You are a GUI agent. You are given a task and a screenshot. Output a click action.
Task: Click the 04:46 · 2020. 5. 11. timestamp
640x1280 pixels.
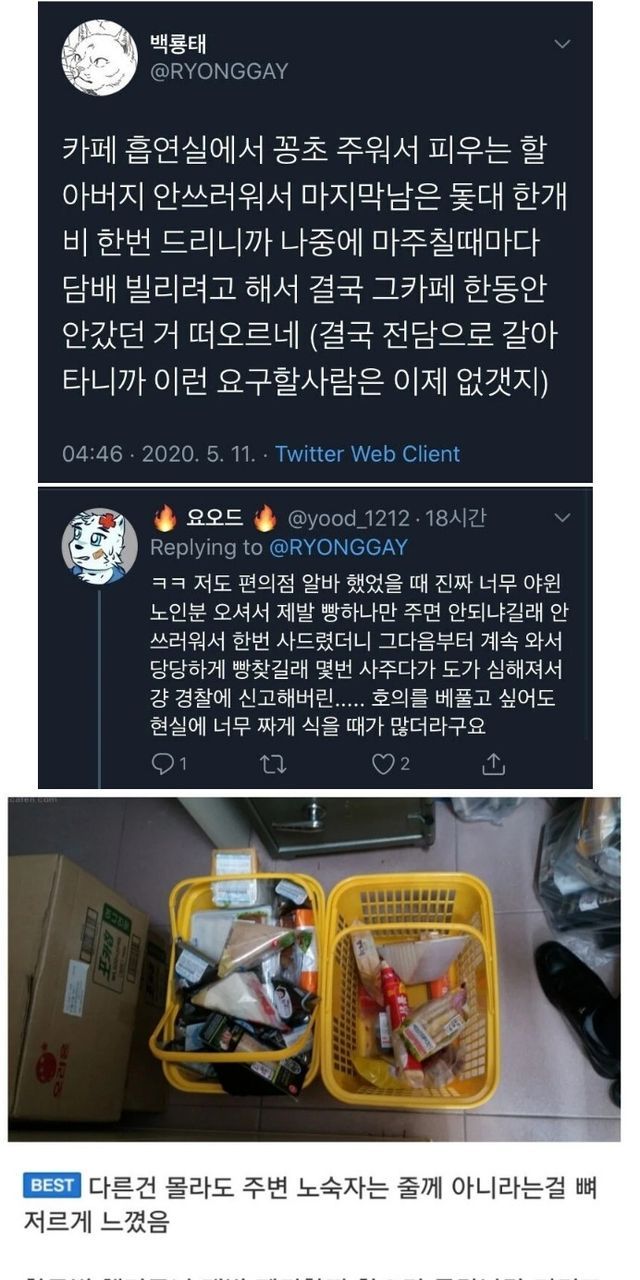(160, 453)
